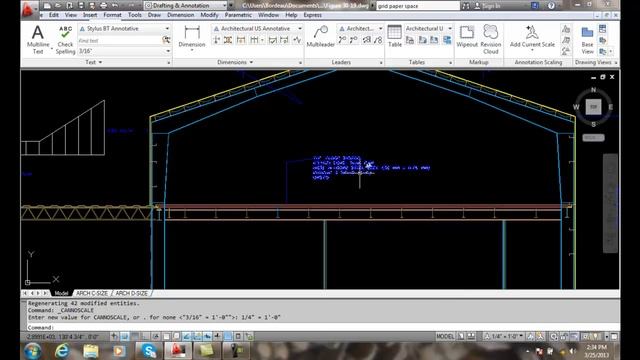
Task: Toggle auto-add scales icon in status bar
Action: point(540,336)
